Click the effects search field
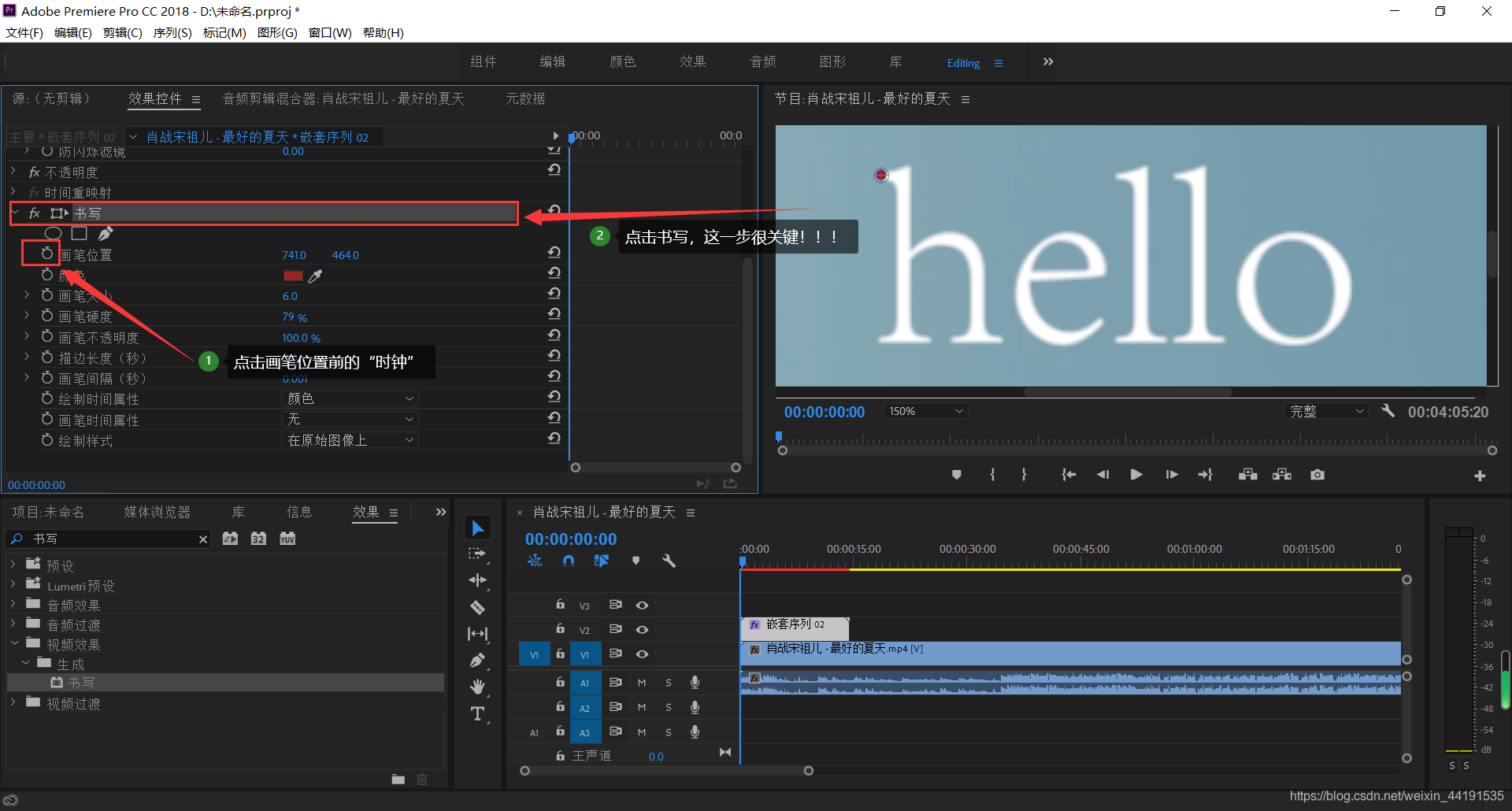This screenshot has width=1512, height=811. tap(109, 539)
